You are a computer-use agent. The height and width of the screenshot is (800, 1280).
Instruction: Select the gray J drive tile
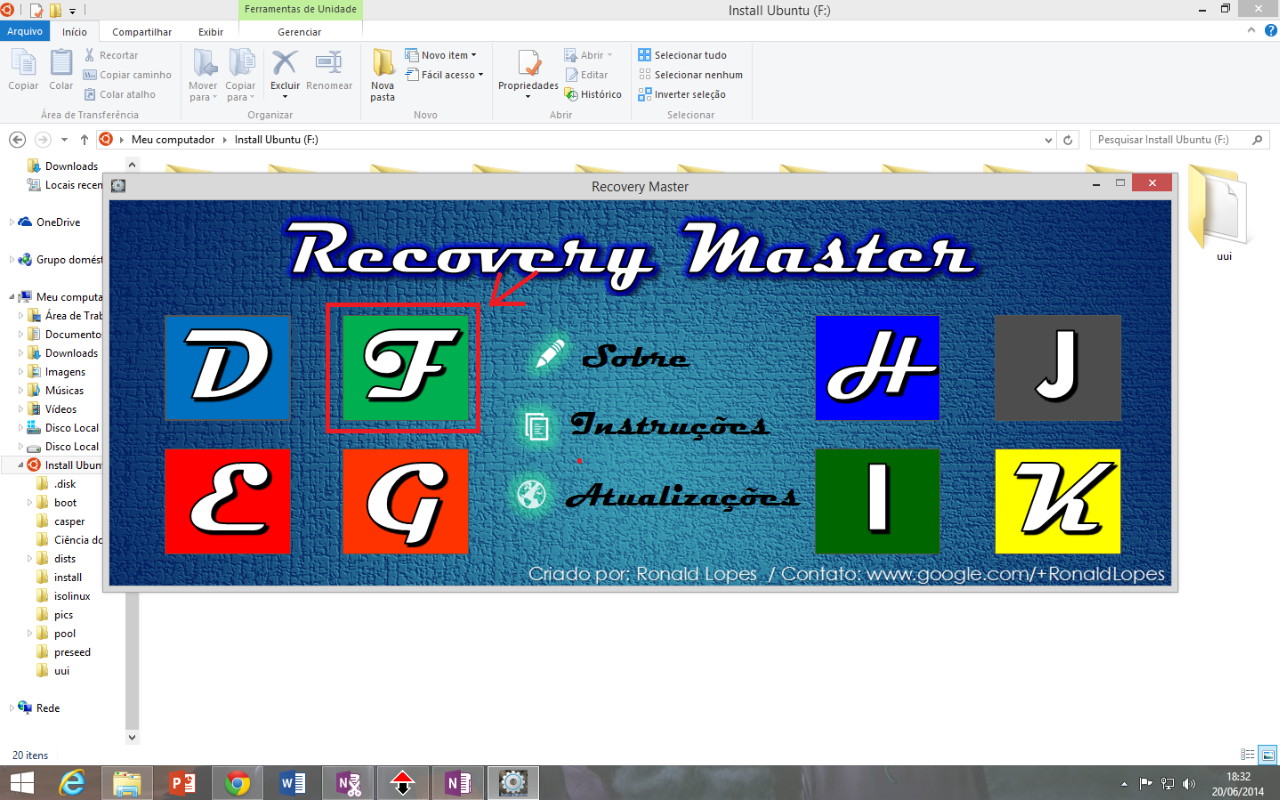[1057, 368]
